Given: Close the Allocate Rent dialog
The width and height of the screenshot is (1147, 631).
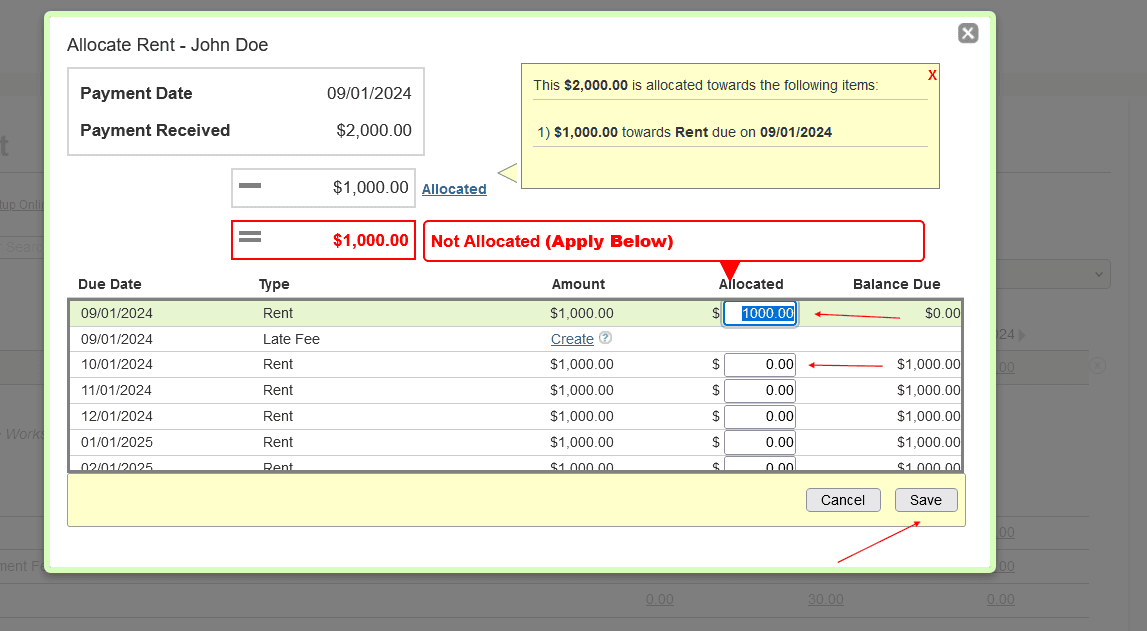Looking at the screenshot, I should click(967, 33).
